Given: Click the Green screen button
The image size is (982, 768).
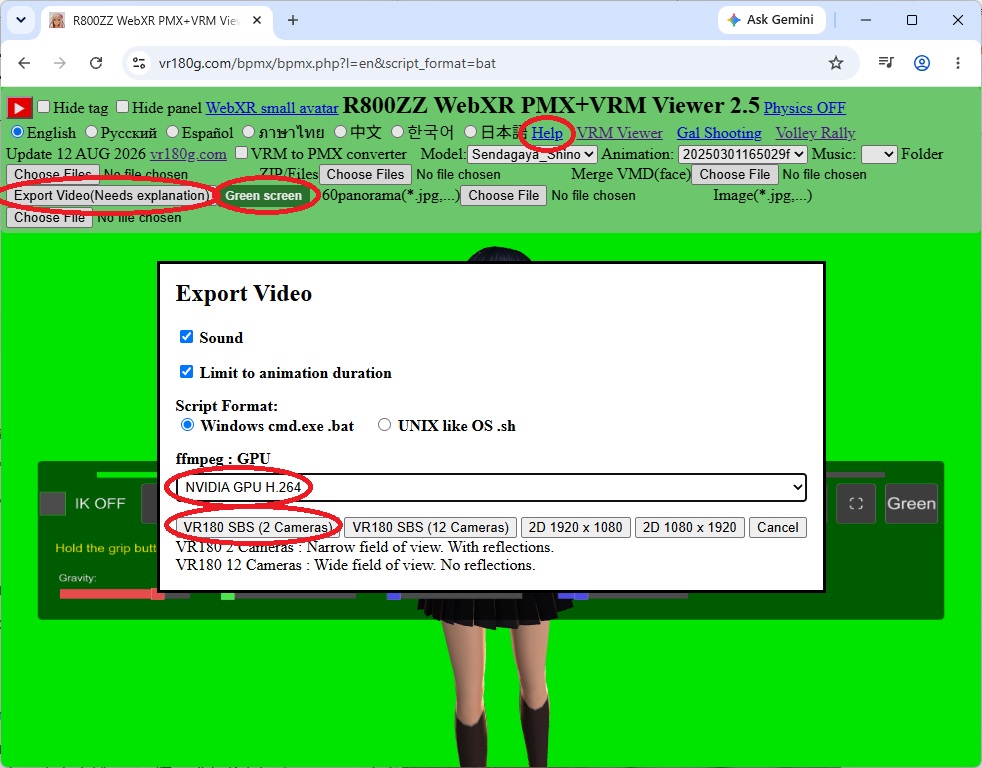Looking at the screenshot, I should (x=264, y=195).
